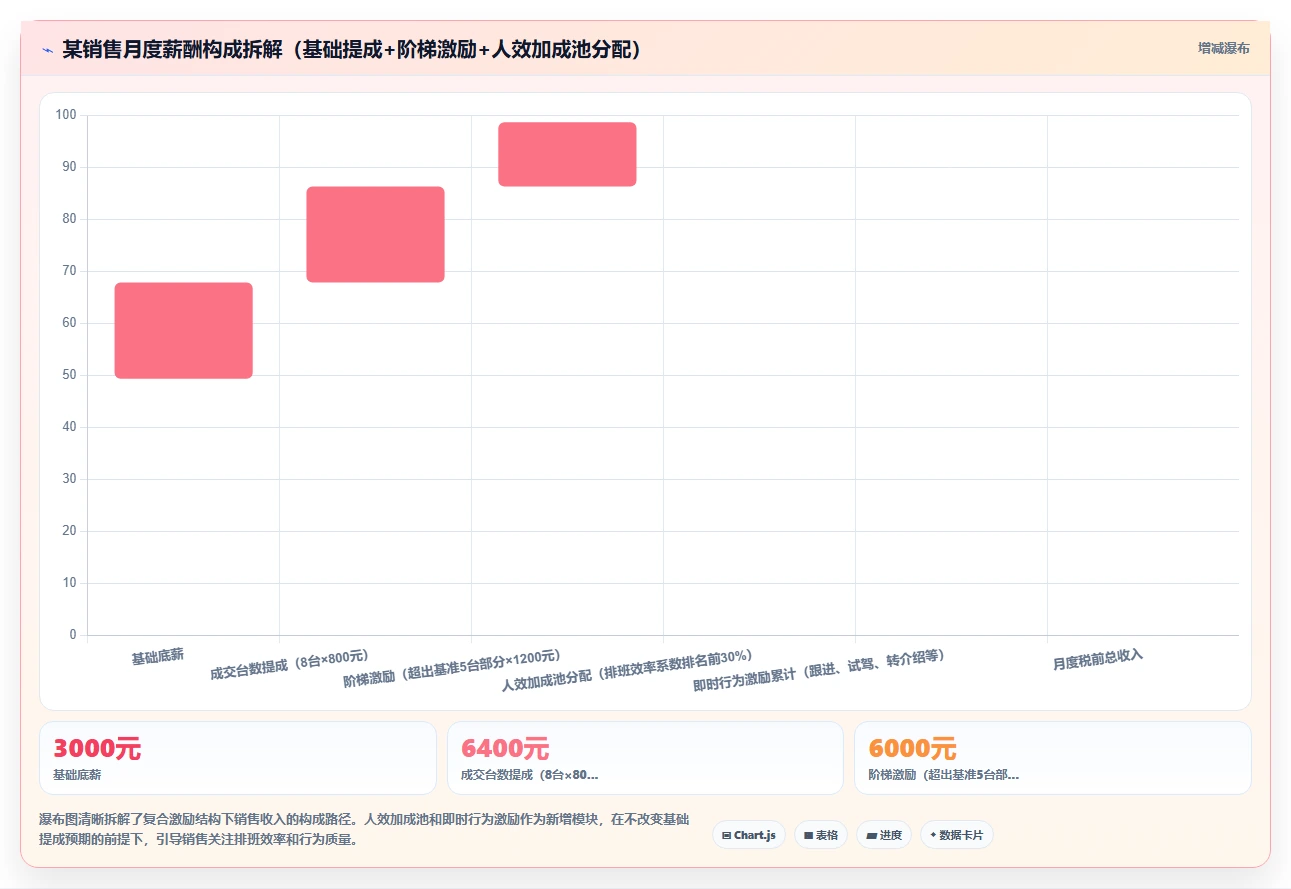The height and width of the screenshot is (889, 1291).
Task: Click the y-axis value 50
Action: pos(69,375)
